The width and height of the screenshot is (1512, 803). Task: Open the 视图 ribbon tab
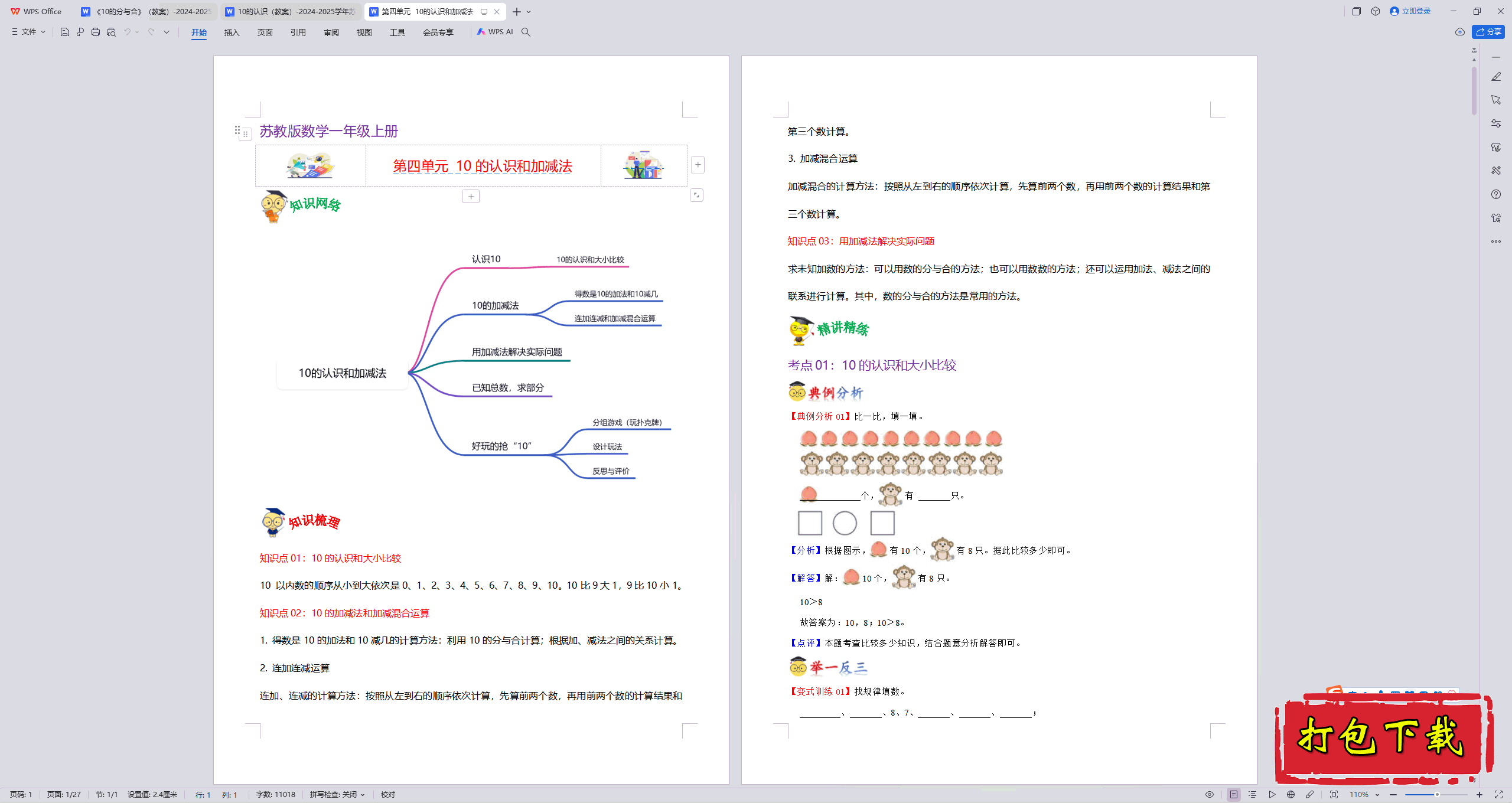click(x=364, y=32)
